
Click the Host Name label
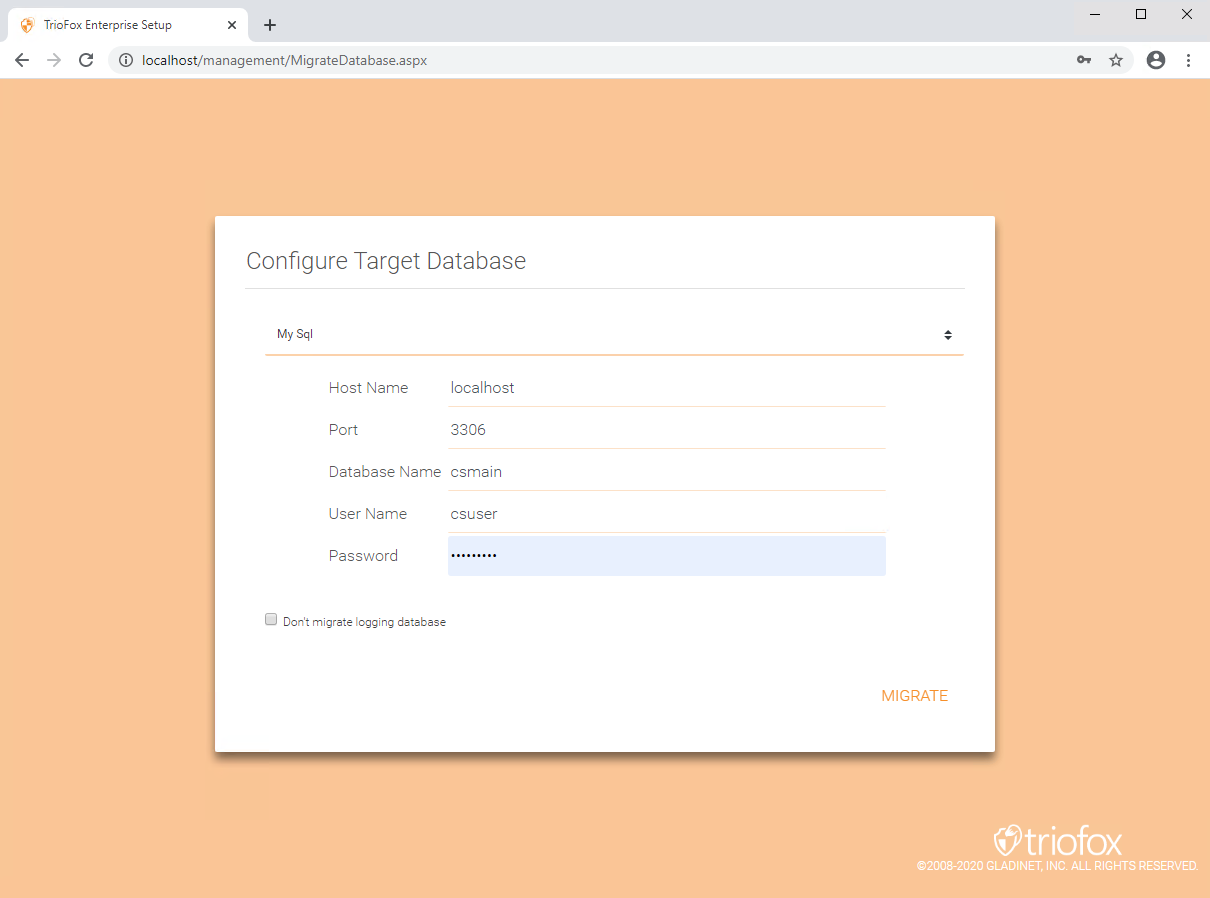(x=368, y=388)
